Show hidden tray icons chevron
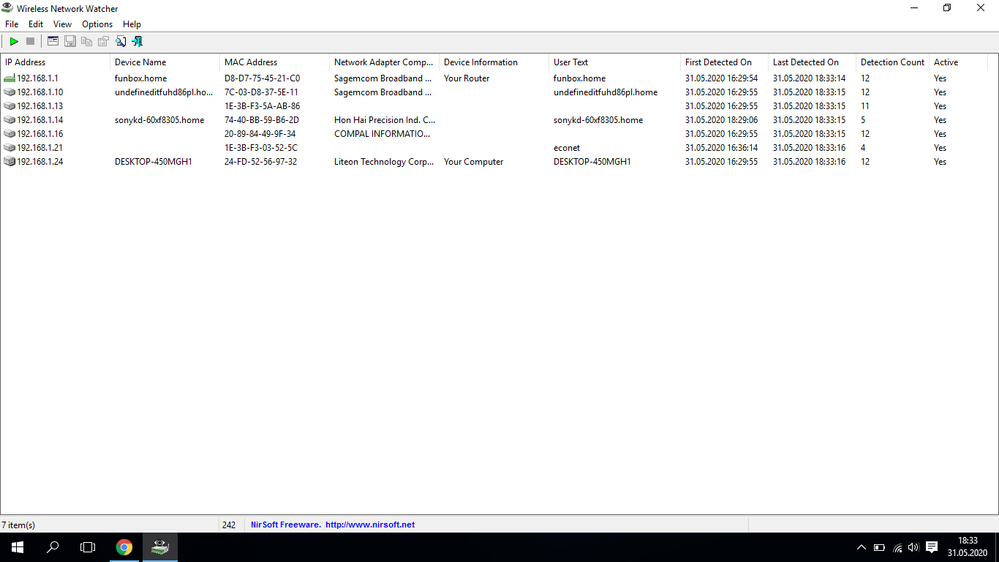Image resolution: width=999 pixels, height=562 pixels. [861, 547]
